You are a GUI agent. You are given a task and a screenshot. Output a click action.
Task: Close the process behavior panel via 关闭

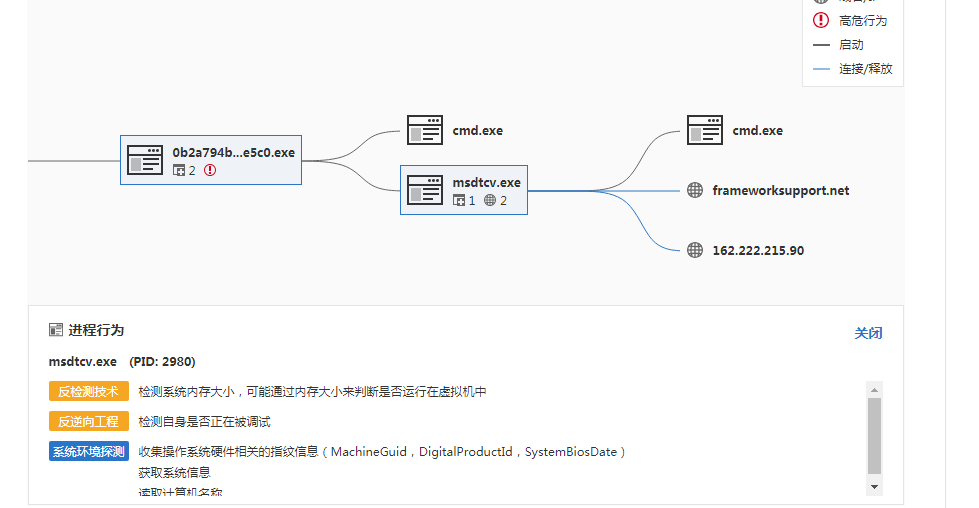click(868, 333)
